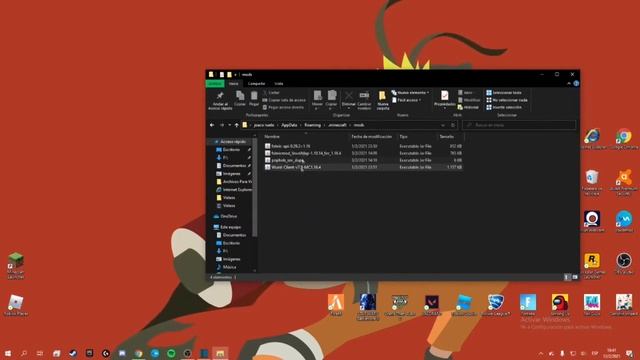Open the Nuevo elemento dropdown
The width and height of the screenshot is (640, 360).
[410, 93]
